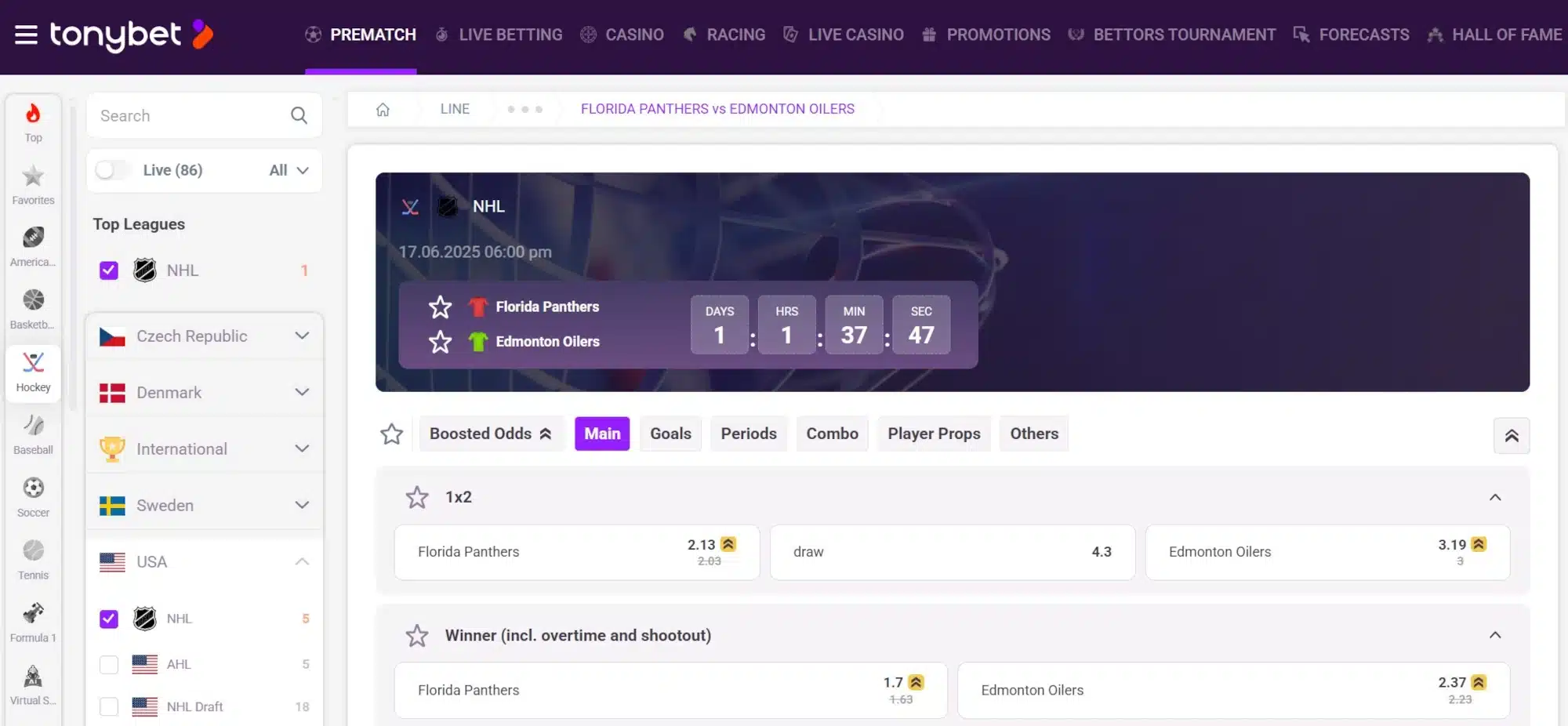This screenshot has height=726, width=1568.
Task: Expand the Sweden leagues
Action: [x=205, y=506]
